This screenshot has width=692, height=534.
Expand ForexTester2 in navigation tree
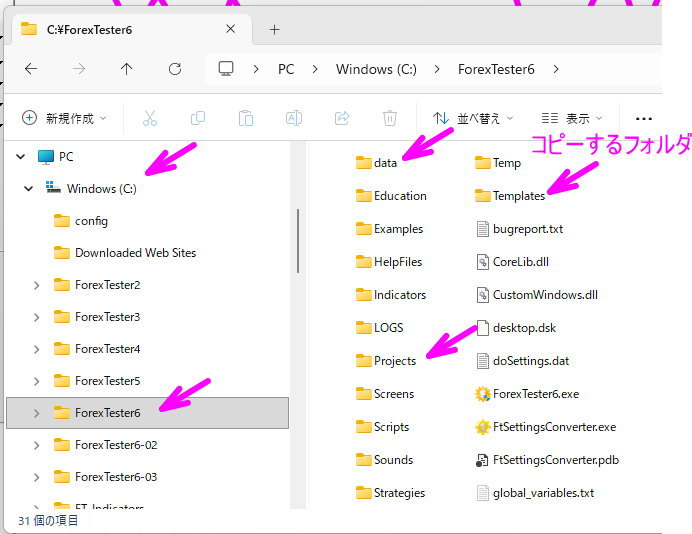[x=37, y=285]
